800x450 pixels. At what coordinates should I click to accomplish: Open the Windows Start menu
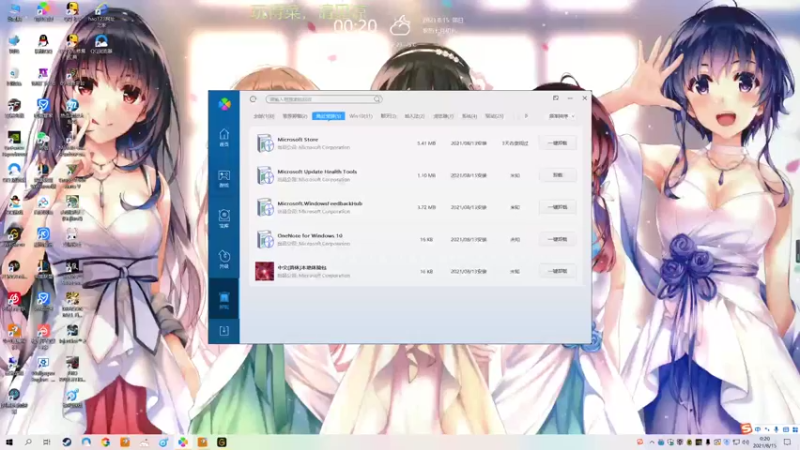[x=9, y=442]
